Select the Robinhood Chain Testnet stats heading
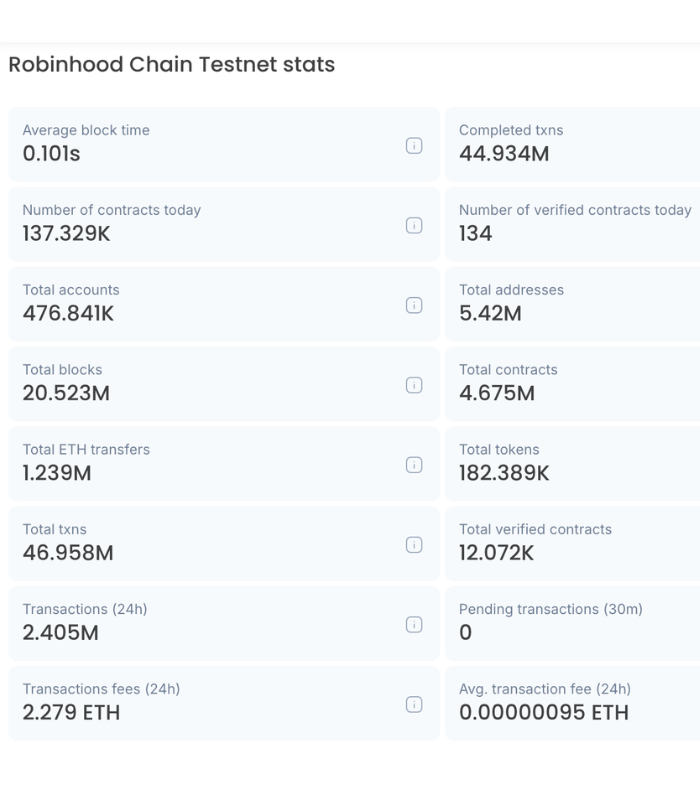Viewport: 700px width, 800px height. pyautogui.click(x=172, y=65)
